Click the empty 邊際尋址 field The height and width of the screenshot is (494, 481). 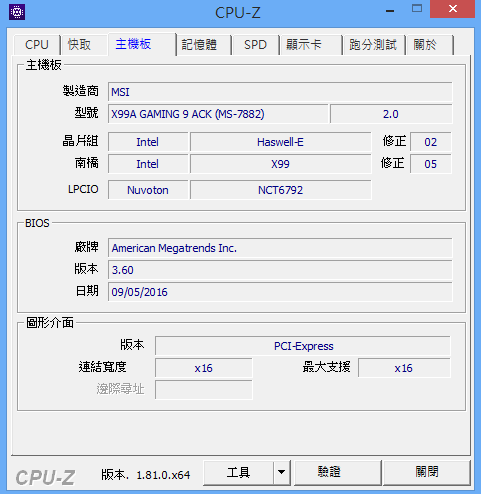(x=204, y=390)
